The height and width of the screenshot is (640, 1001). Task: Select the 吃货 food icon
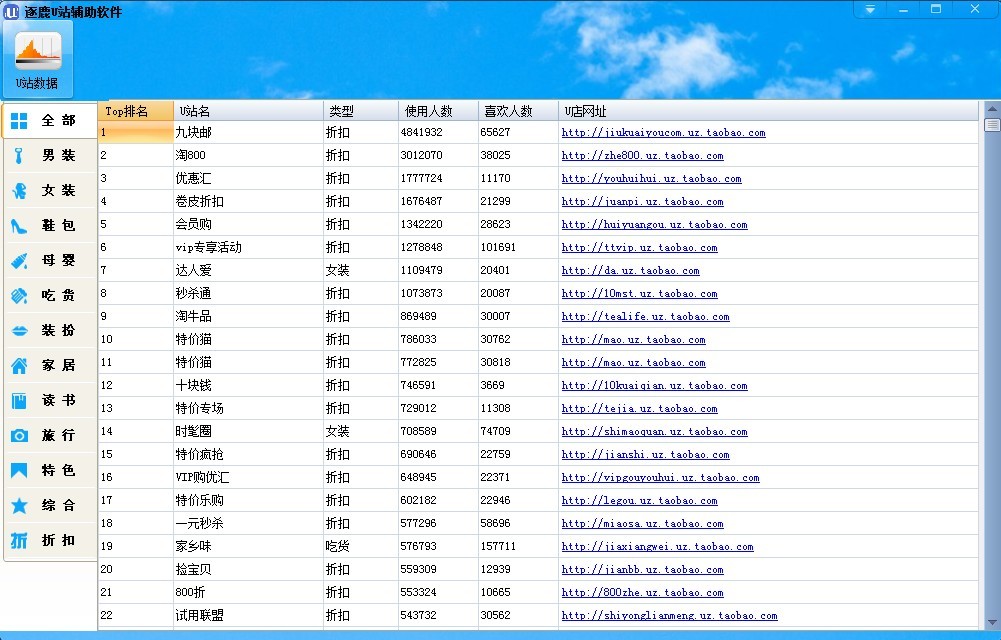(x=19, y=295)
